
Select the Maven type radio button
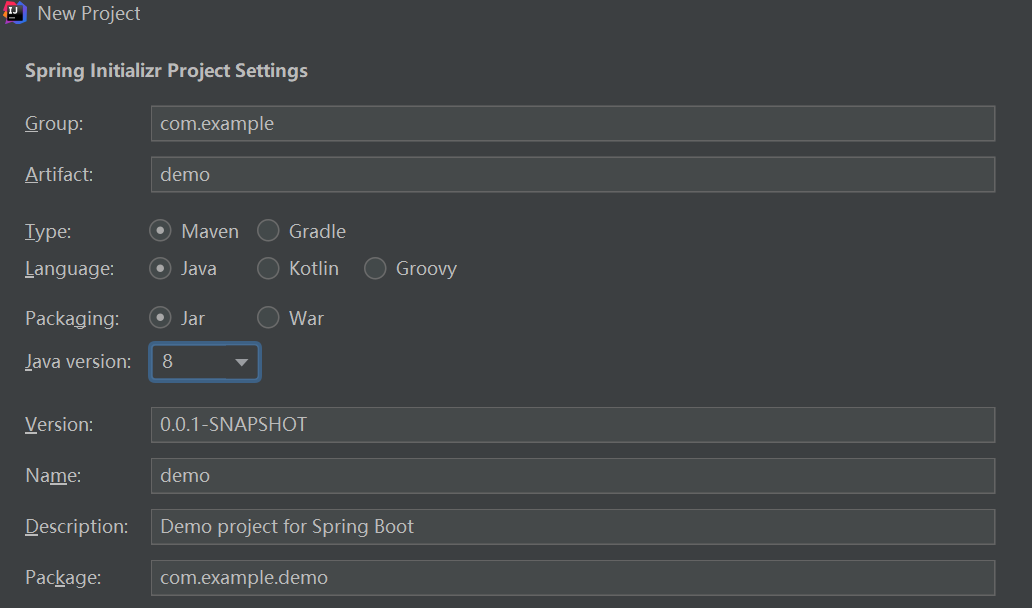tap(160, 231)
